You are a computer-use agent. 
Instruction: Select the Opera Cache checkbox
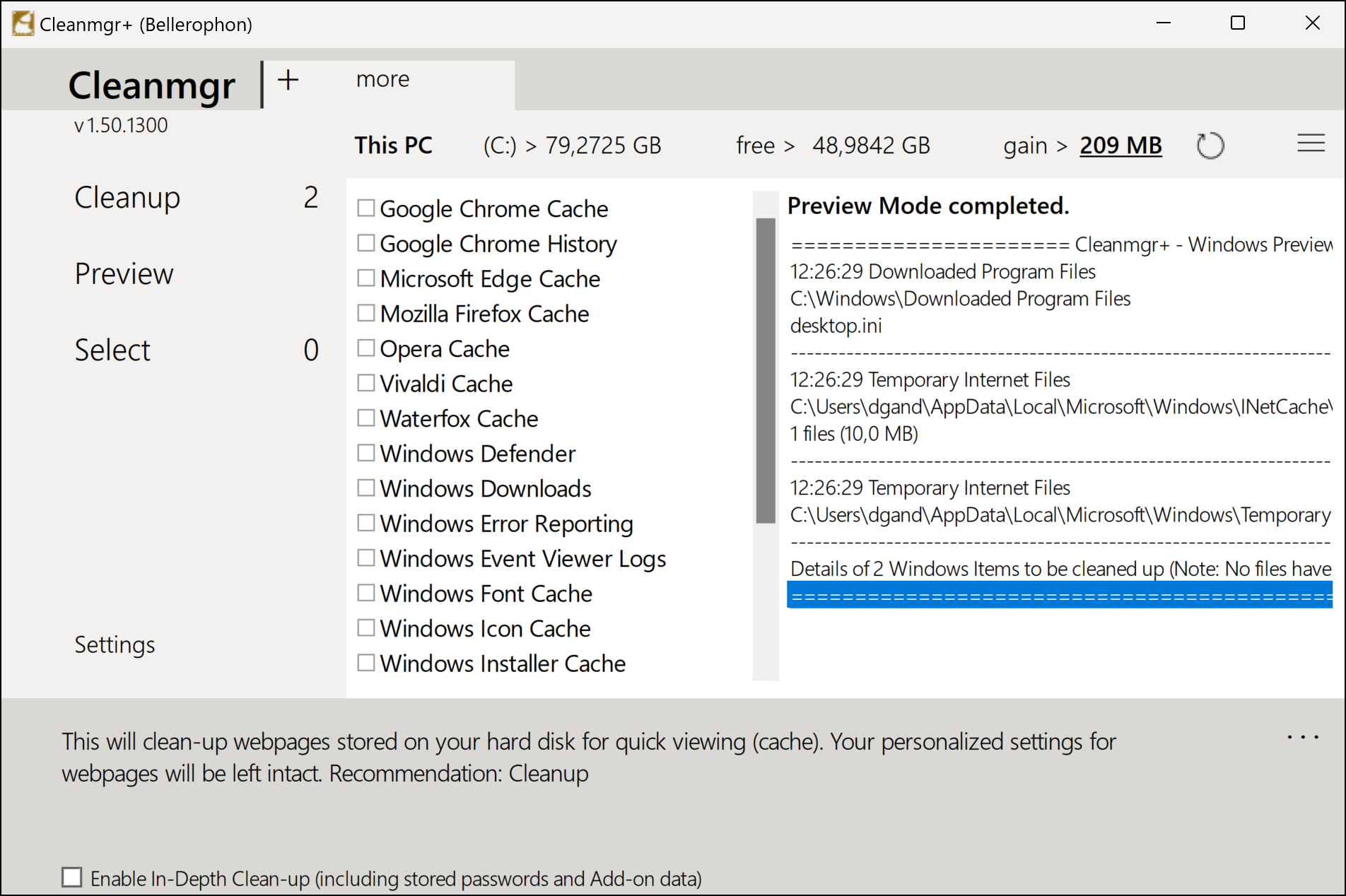(365, 348)
